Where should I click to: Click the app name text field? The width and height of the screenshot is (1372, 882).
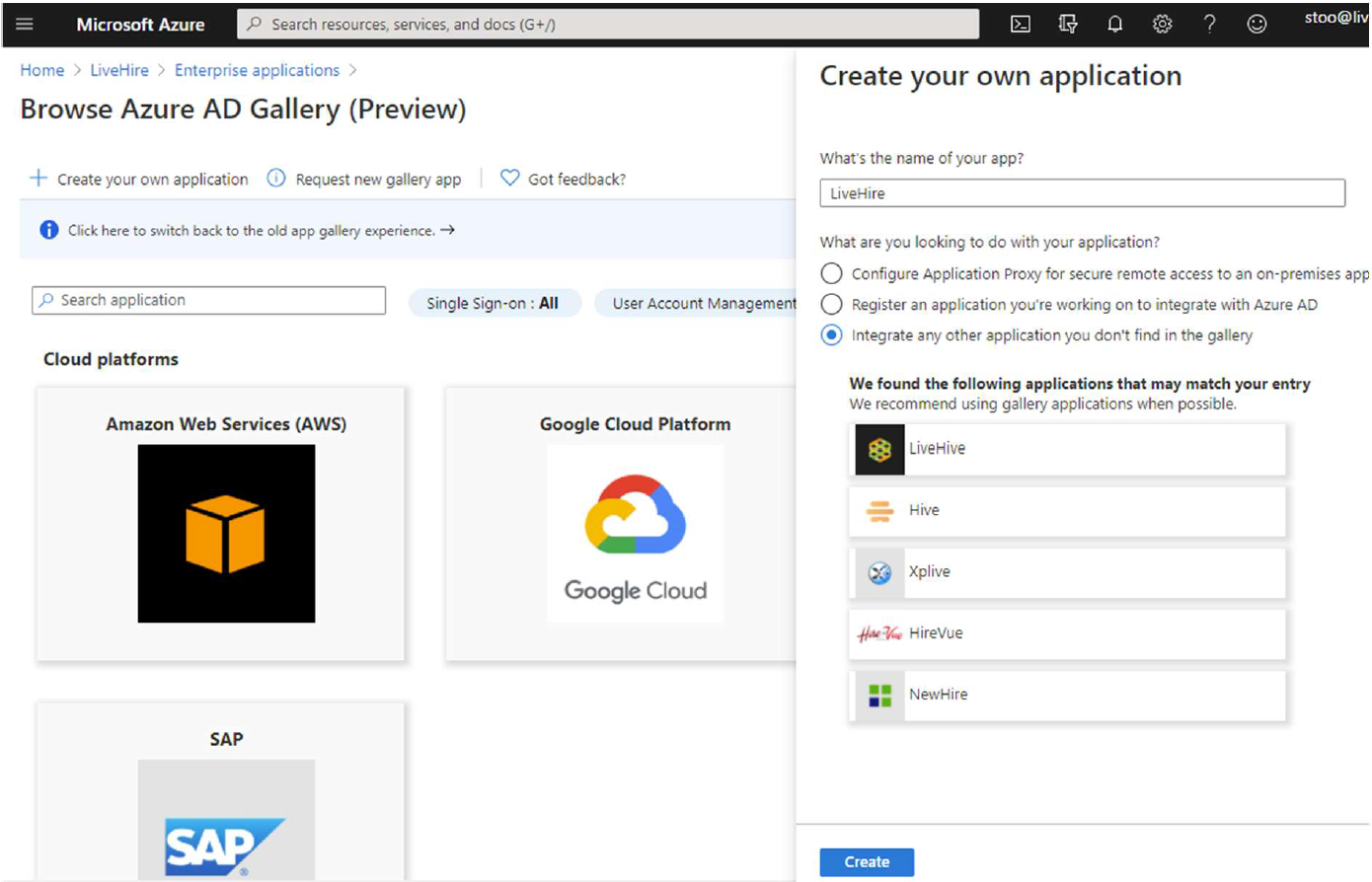tap(1081, 193)
